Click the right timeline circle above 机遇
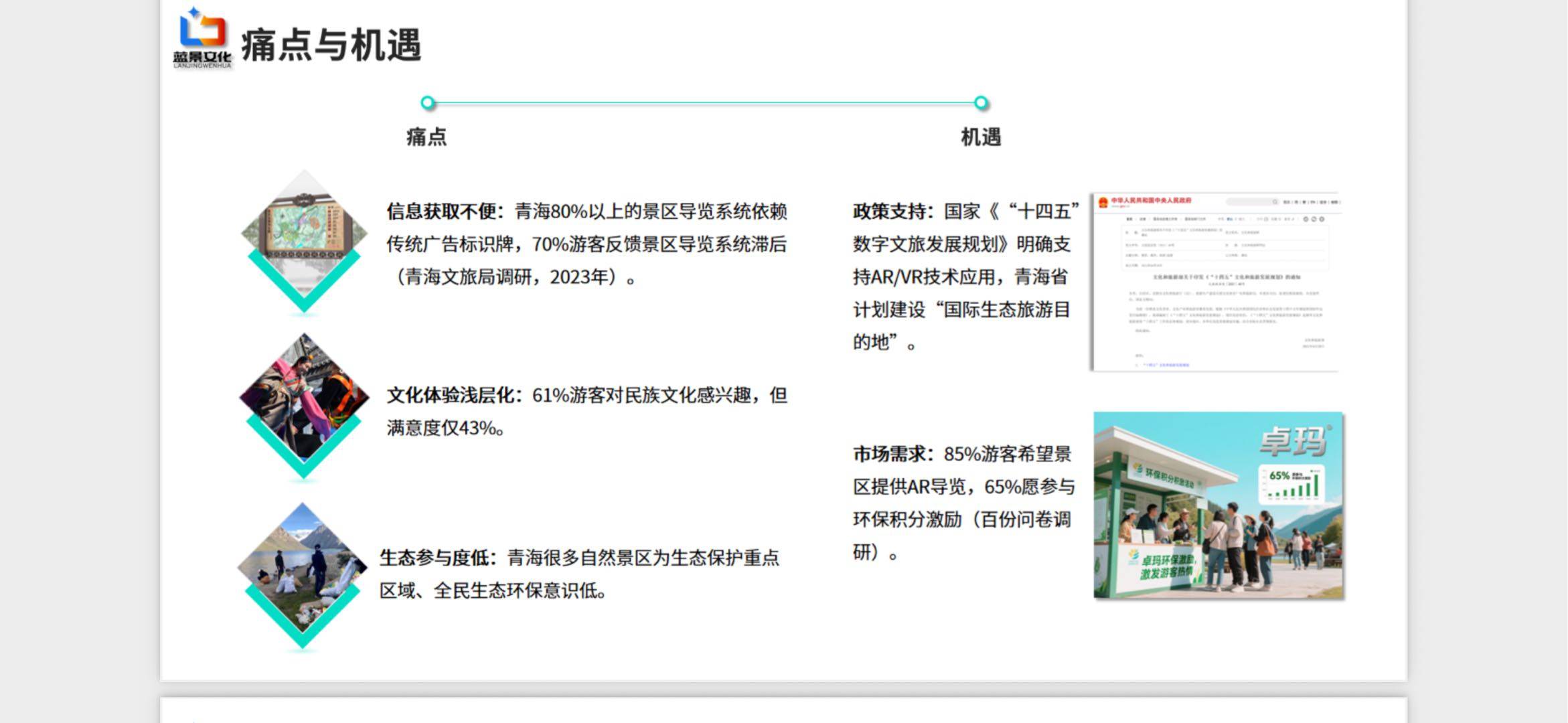The width and height of the screenshot is (1568, 723). [981, 103]
